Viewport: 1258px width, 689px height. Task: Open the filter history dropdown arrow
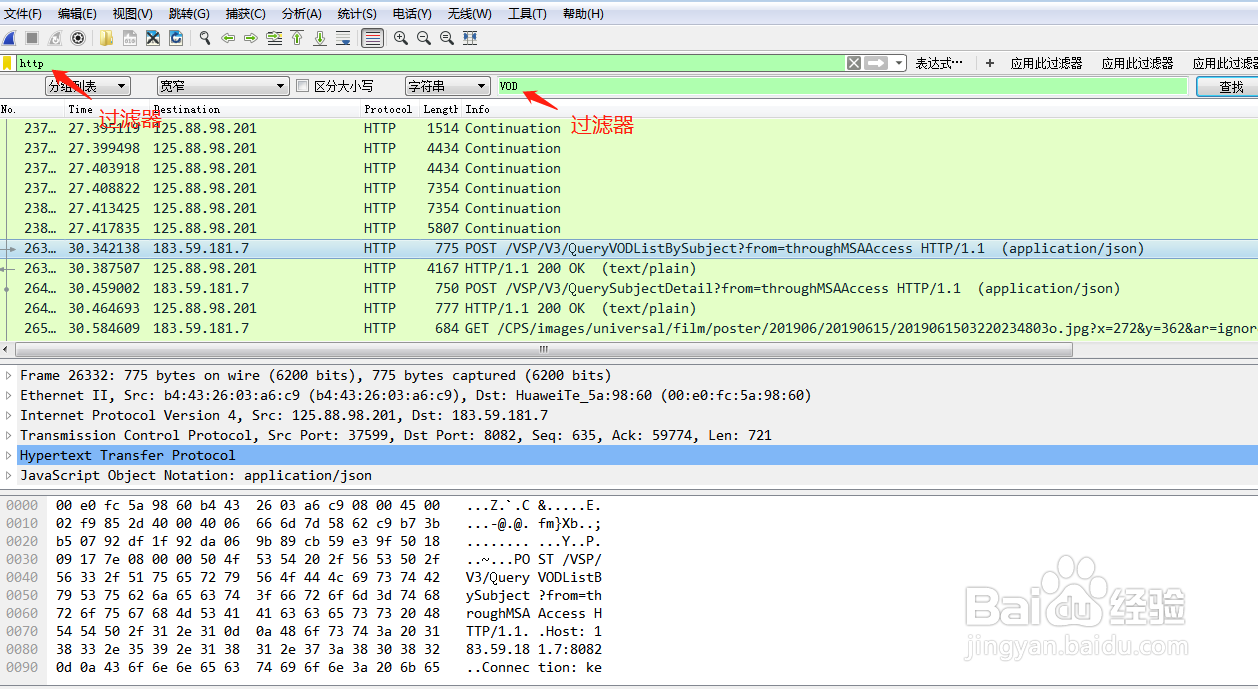pyautogui.click(x=898, y=62)
